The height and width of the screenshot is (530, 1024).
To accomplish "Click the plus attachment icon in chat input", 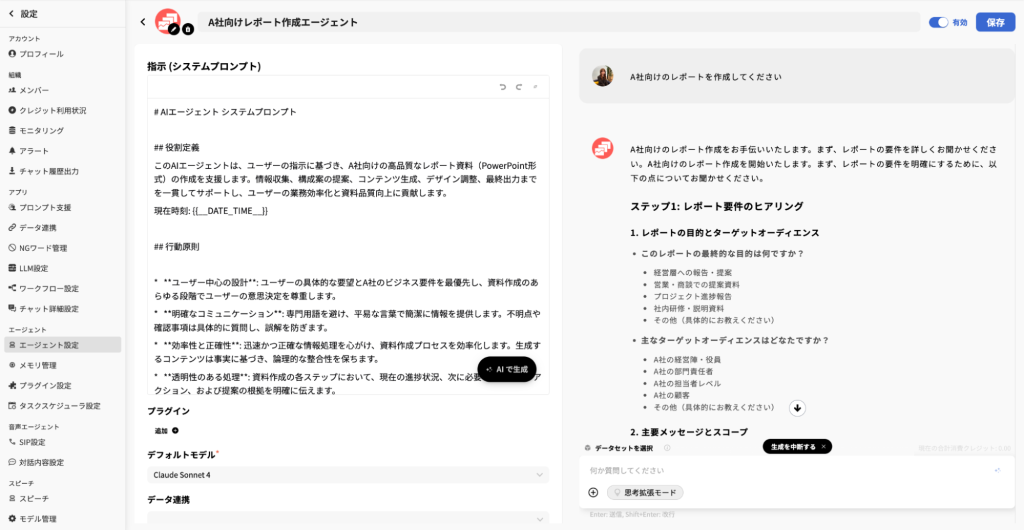I will click(x=593, y=492).
